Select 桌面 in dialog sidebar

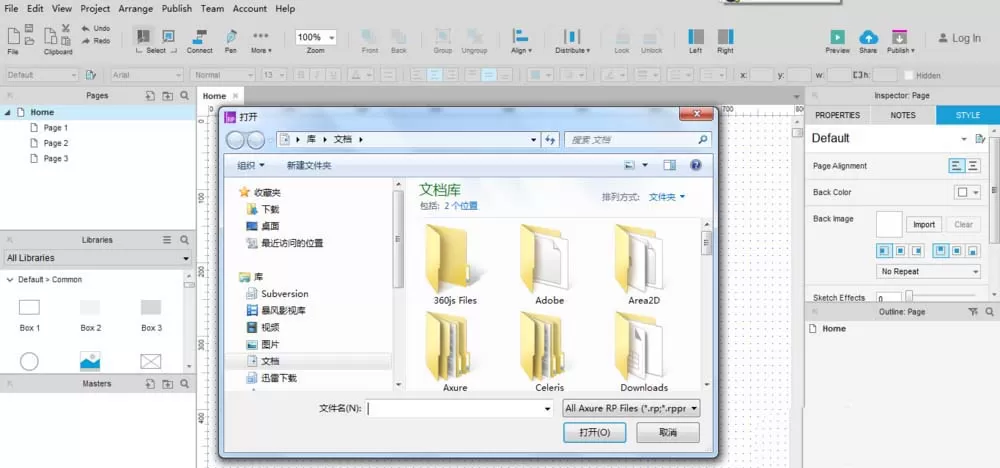[270, 226]
